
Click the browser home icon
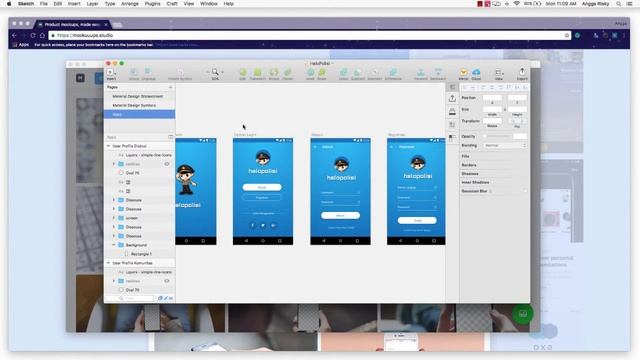pyautogui.click(x=42, y=36)
